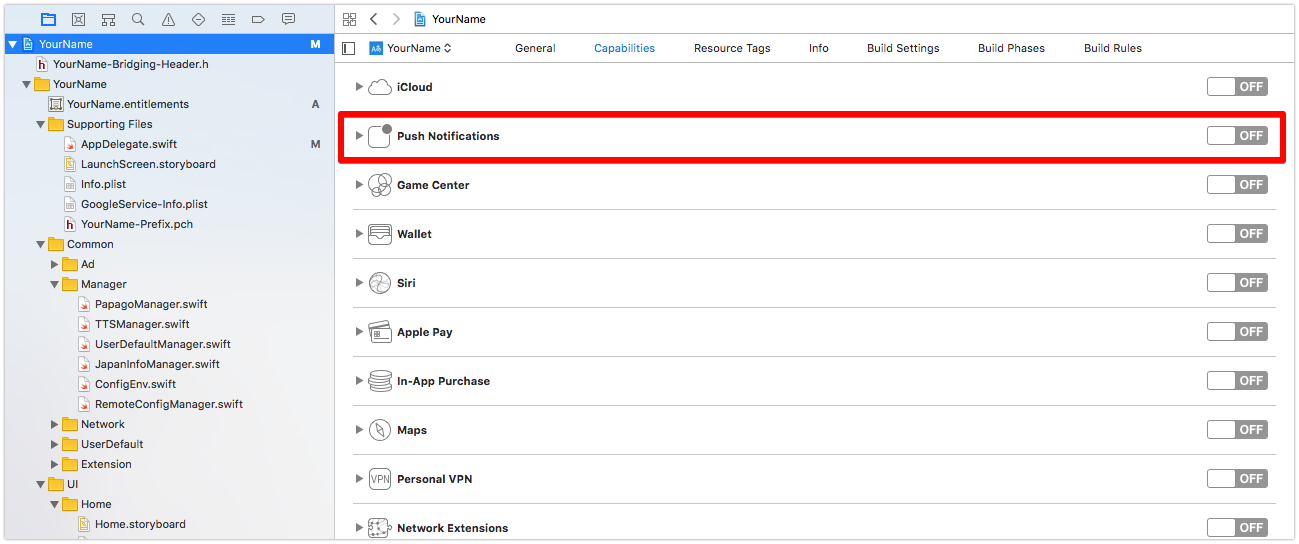
Task: Open PapagoManager.swift file
Action: [151, 304]
